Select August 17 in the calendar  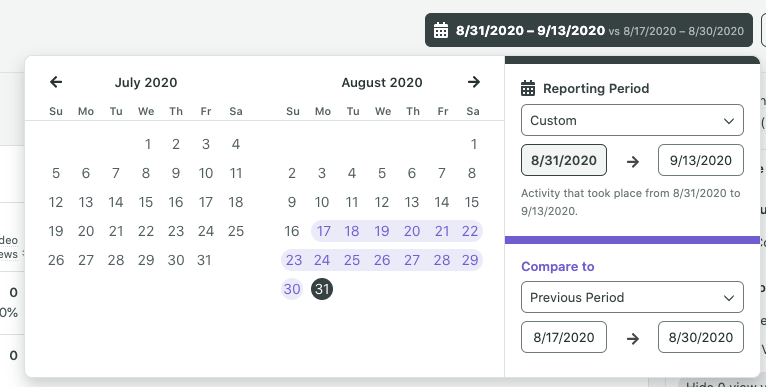click(x=323, y=231)
